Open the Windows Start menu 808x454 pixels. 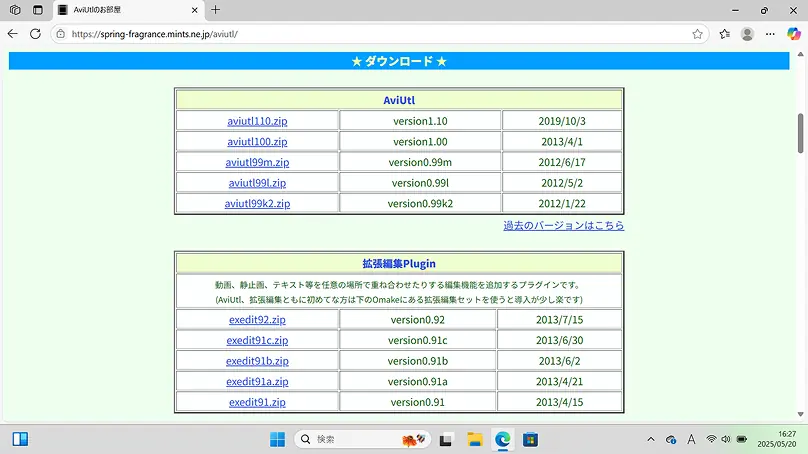coord(277,440)
